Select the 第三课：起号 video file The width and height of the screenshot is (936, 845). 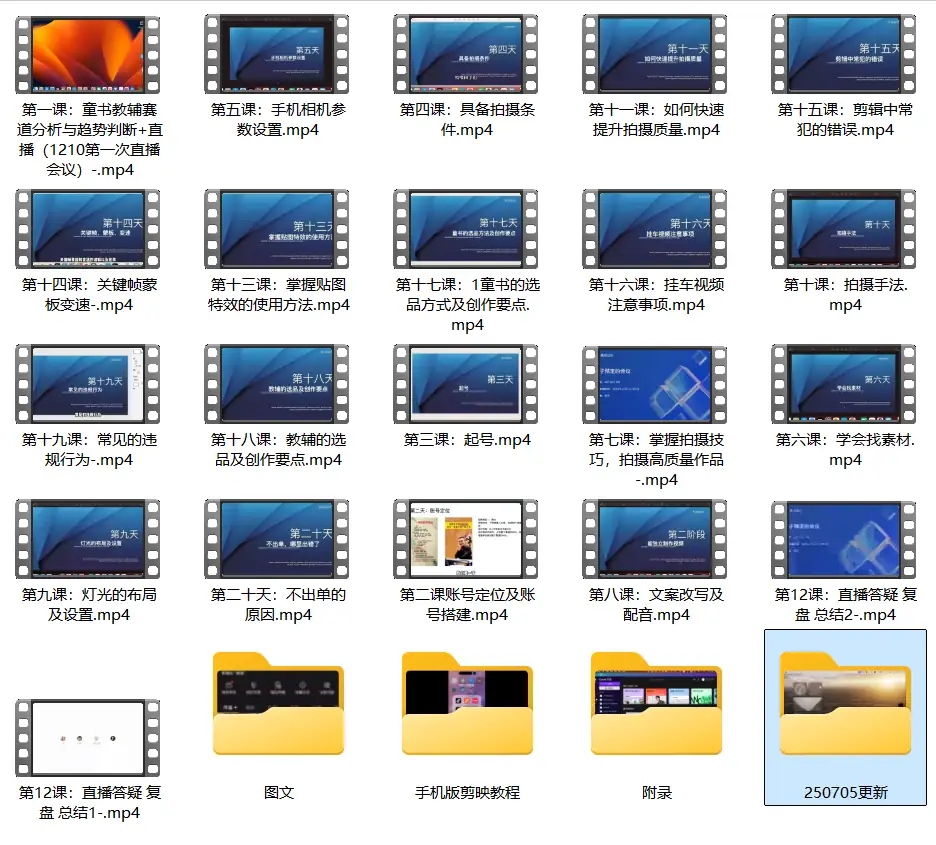(x=466, y=385)
